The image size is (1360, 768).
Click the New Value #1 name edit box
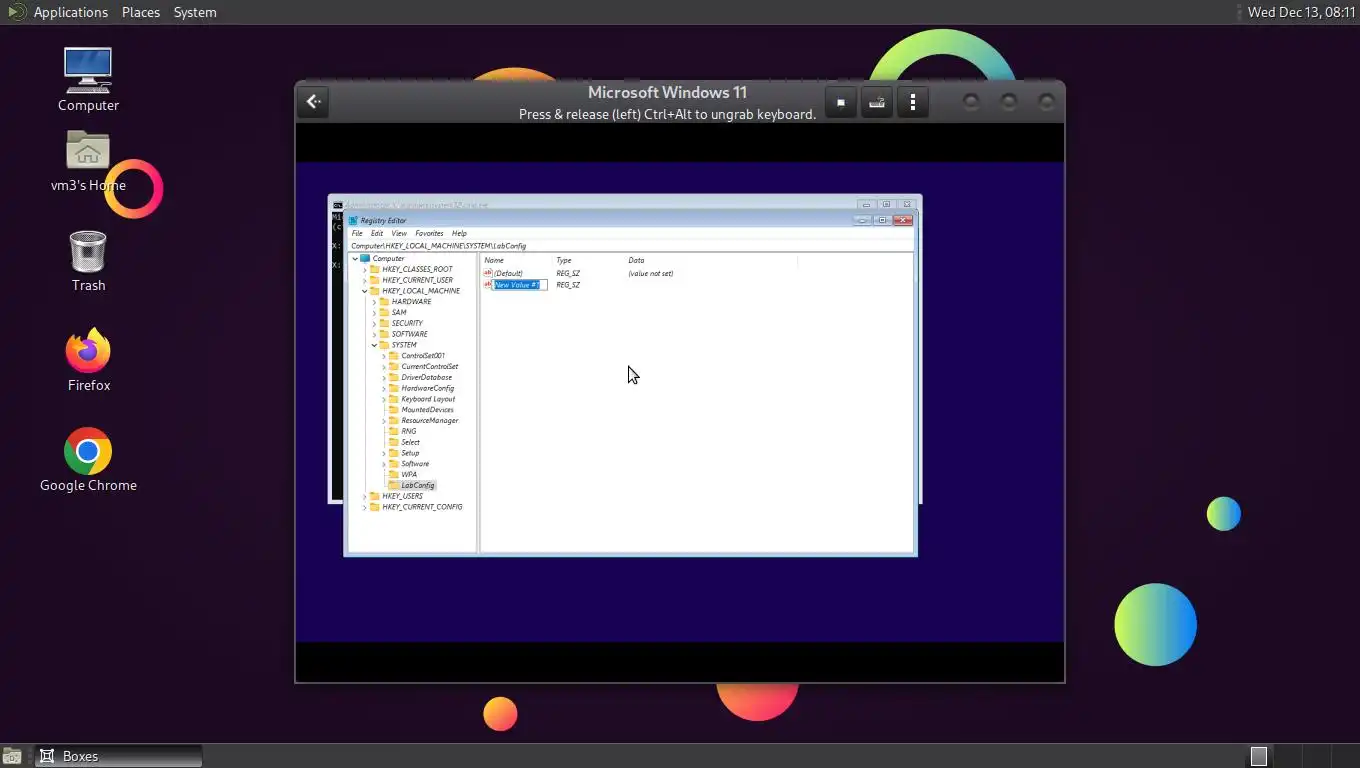pos(520,284)
